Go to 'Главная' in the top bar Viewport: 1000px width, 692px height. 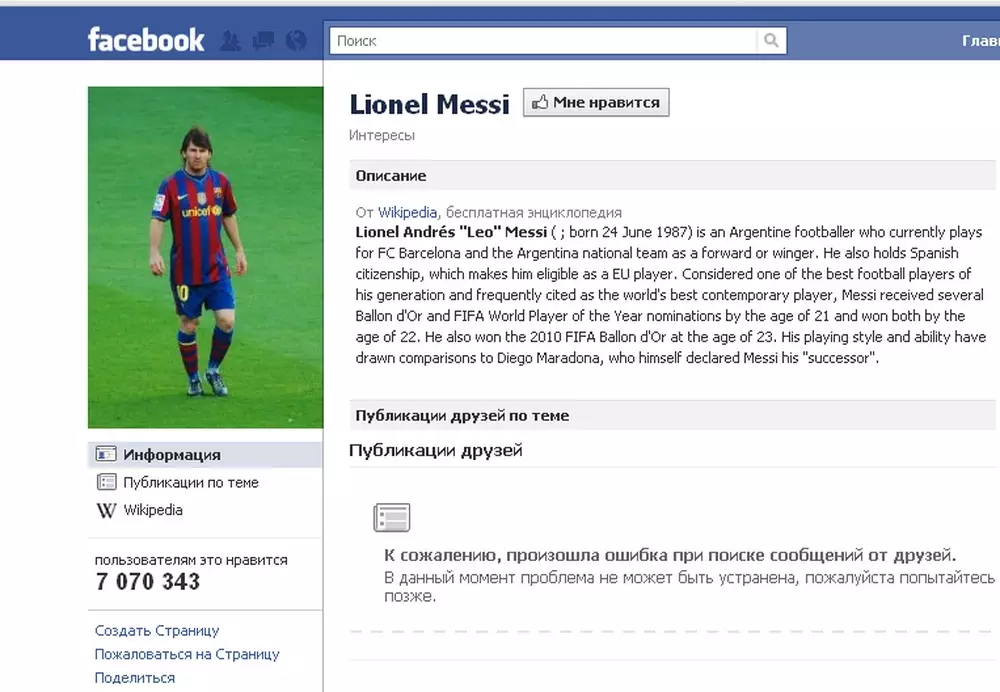pos(980,41)
